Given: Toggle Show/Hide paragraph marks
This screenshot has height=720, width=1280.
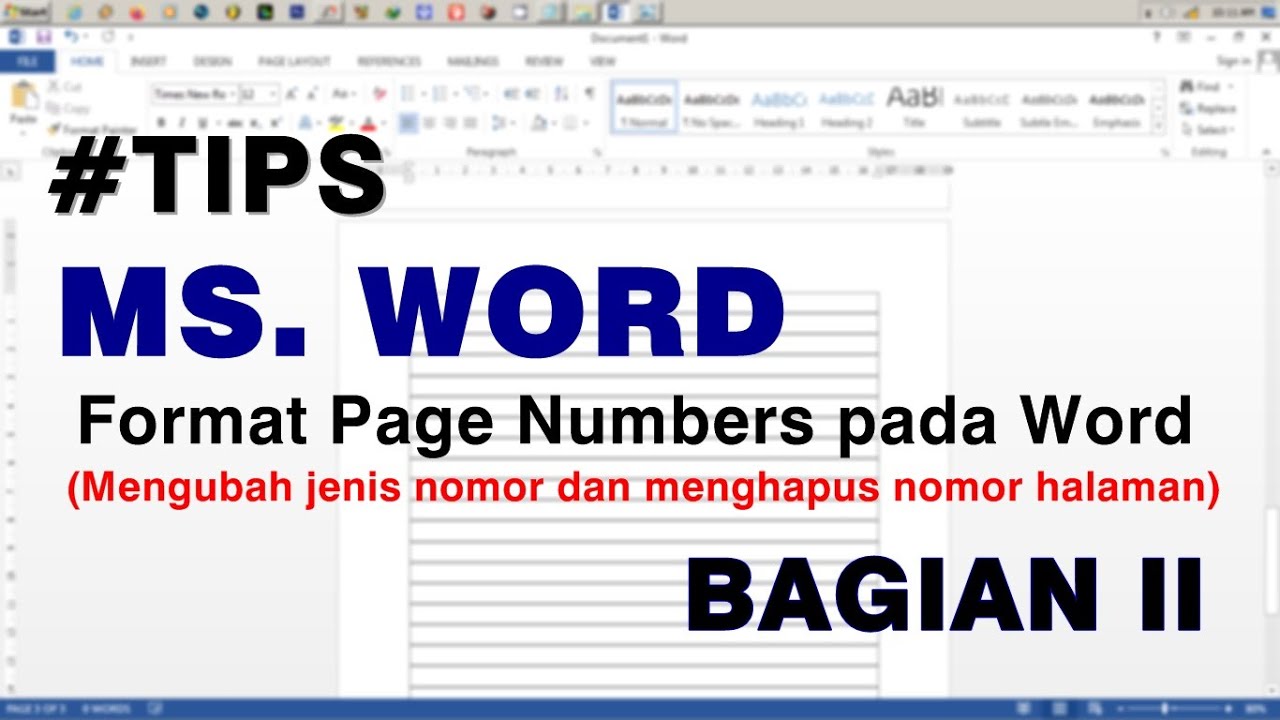Looking at the screenshot, I should tap(589, 94).
